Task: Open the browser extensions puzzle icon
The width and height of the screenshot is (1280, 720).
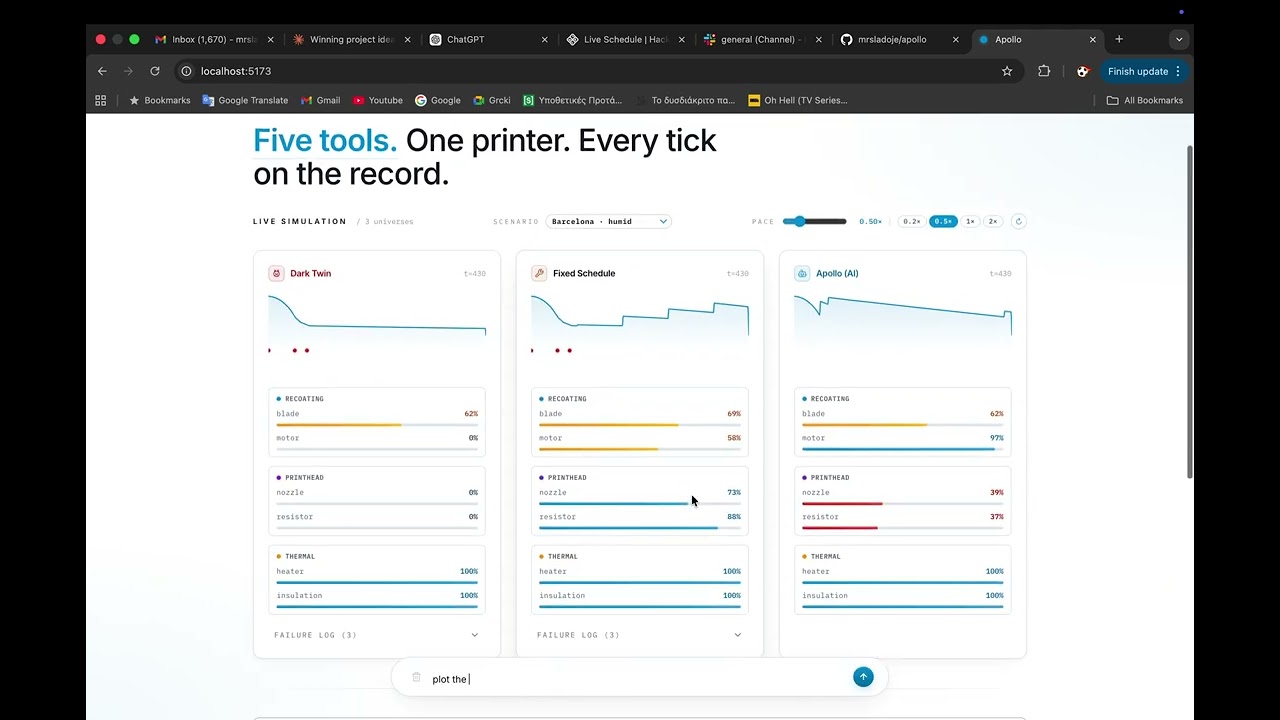Action: coord(1044,71)
